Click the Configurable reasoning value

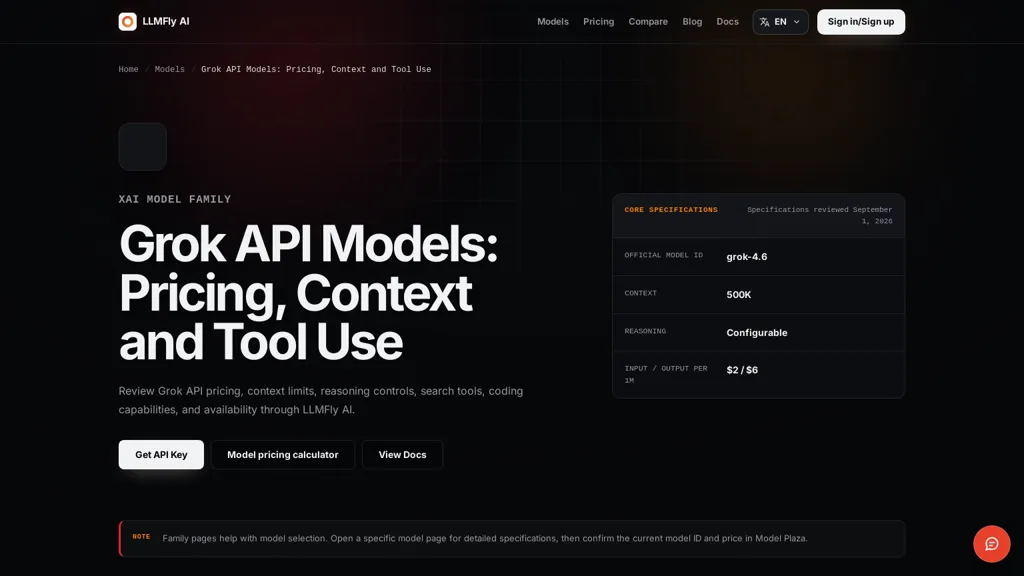(x=757, y=332)
